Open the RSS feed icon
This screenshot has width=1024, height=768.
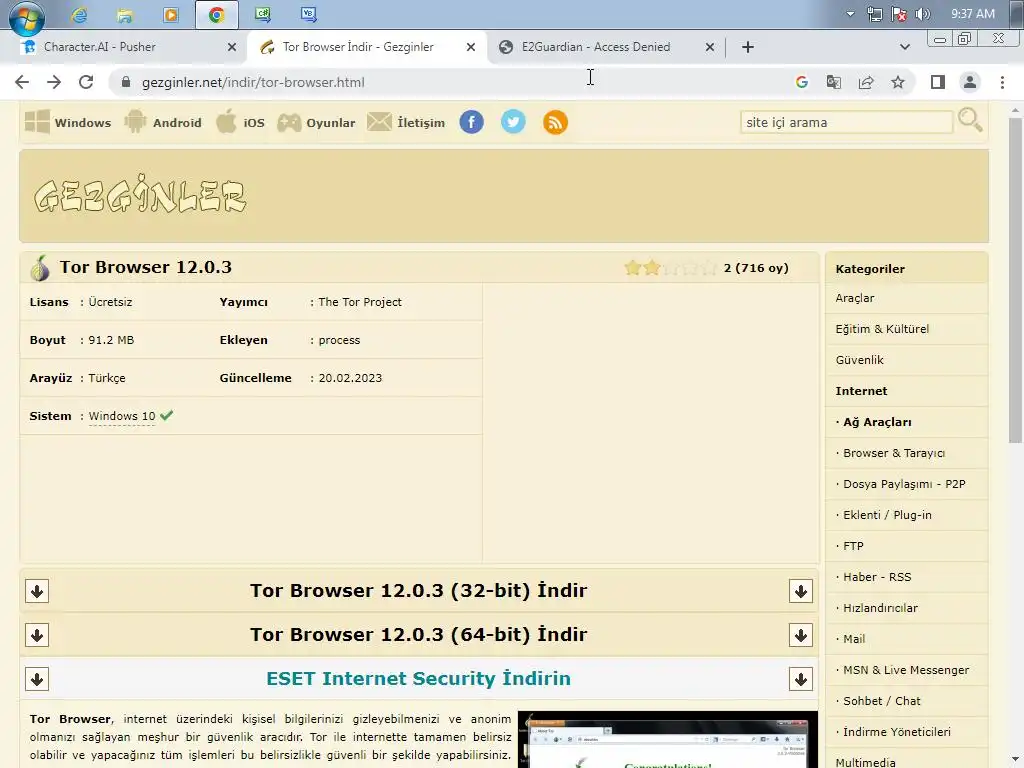(555, 122)
